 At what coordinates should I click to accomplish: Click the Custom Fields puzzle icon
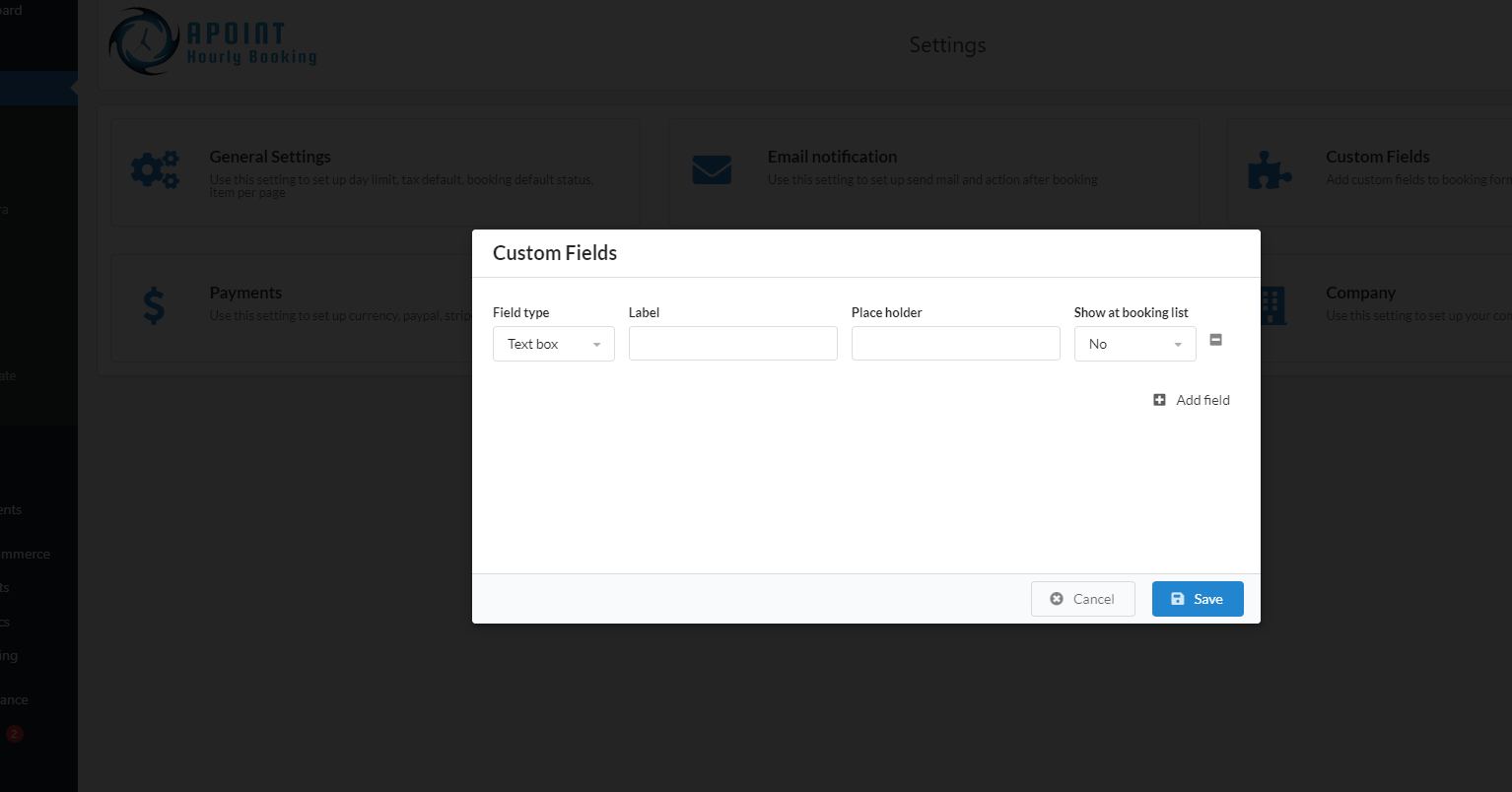coord(1270,170)
